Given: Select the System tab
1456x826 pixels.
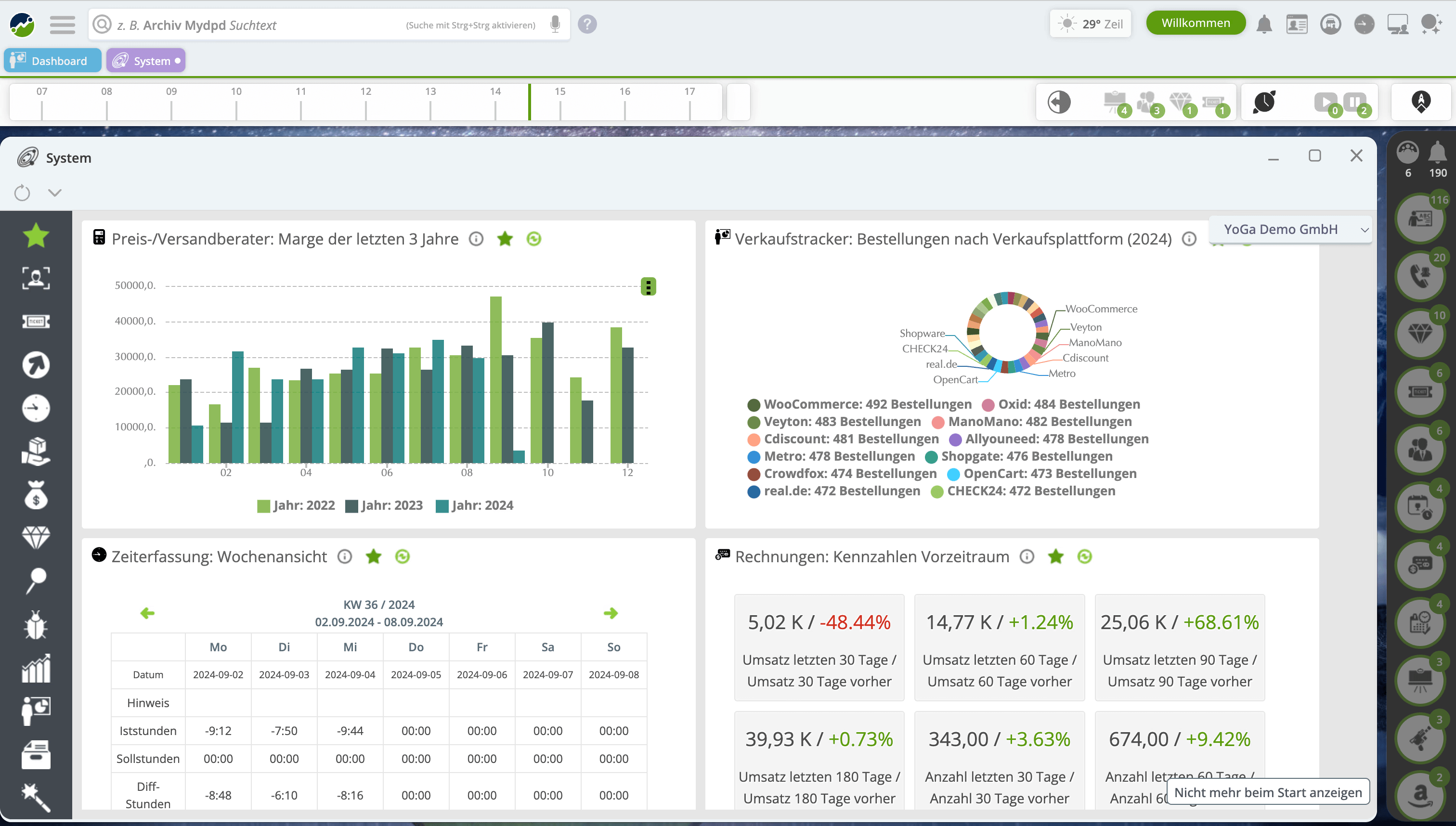Looking at the screenshot, I should pyautogui.click(x=146, y=61).
